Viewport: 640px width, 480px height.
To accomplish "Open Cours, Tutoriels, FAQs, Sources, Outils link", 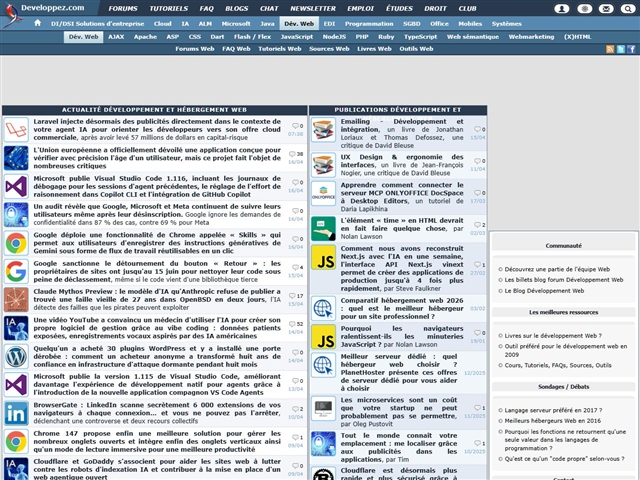I will coord(558,365).
